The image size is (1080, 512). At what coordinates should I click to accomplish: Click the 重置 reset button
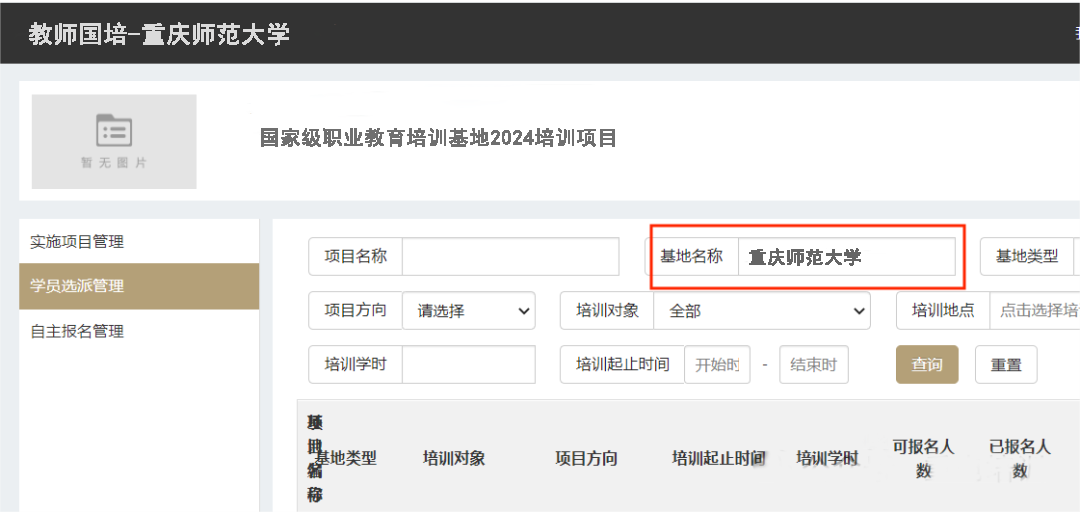(x=1005, y=365)
